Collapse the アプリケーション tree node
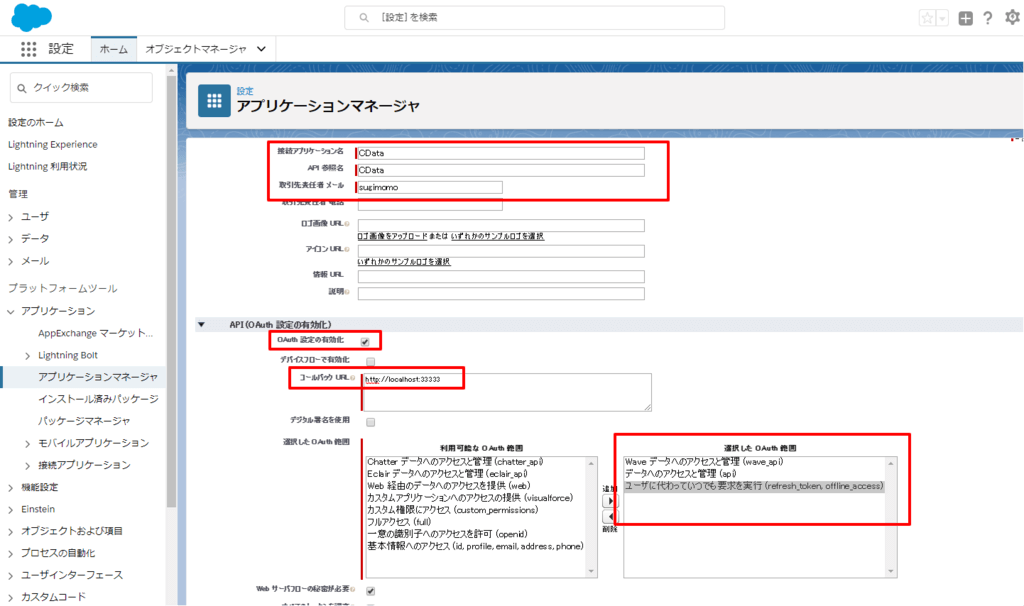Viewport: 1024px width, 606px height. point(10,311)
